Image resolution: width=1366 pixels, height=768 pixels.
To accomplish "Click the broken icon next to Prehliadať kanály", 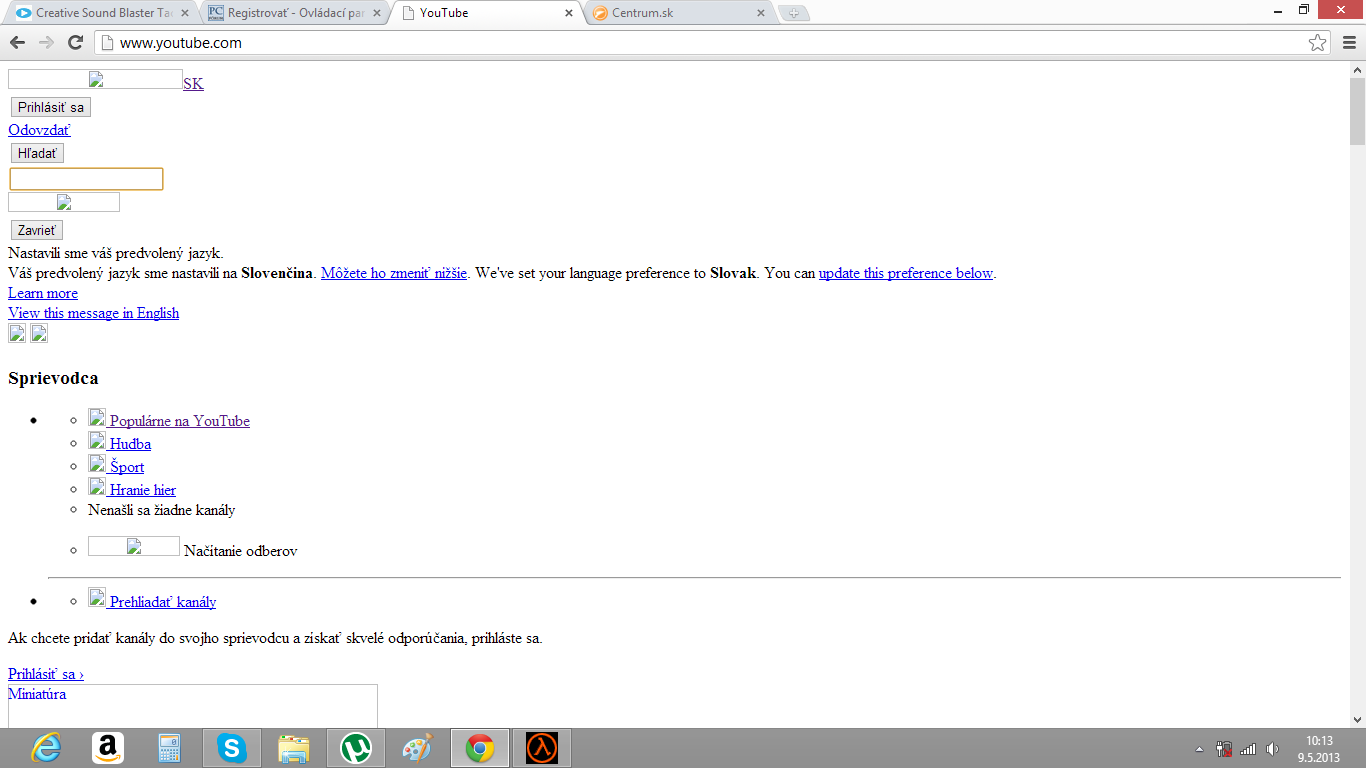I will (x=97, y=598).
